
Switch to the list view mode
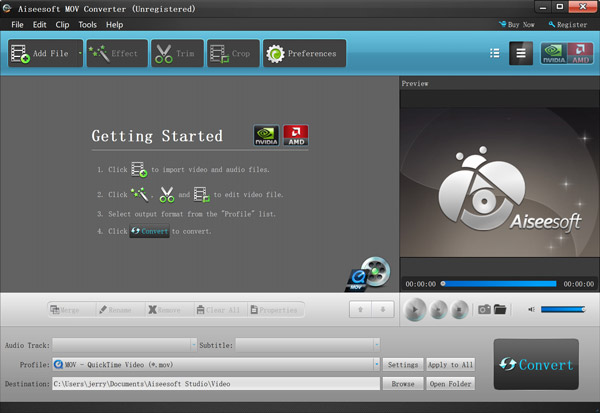[494, 54]
